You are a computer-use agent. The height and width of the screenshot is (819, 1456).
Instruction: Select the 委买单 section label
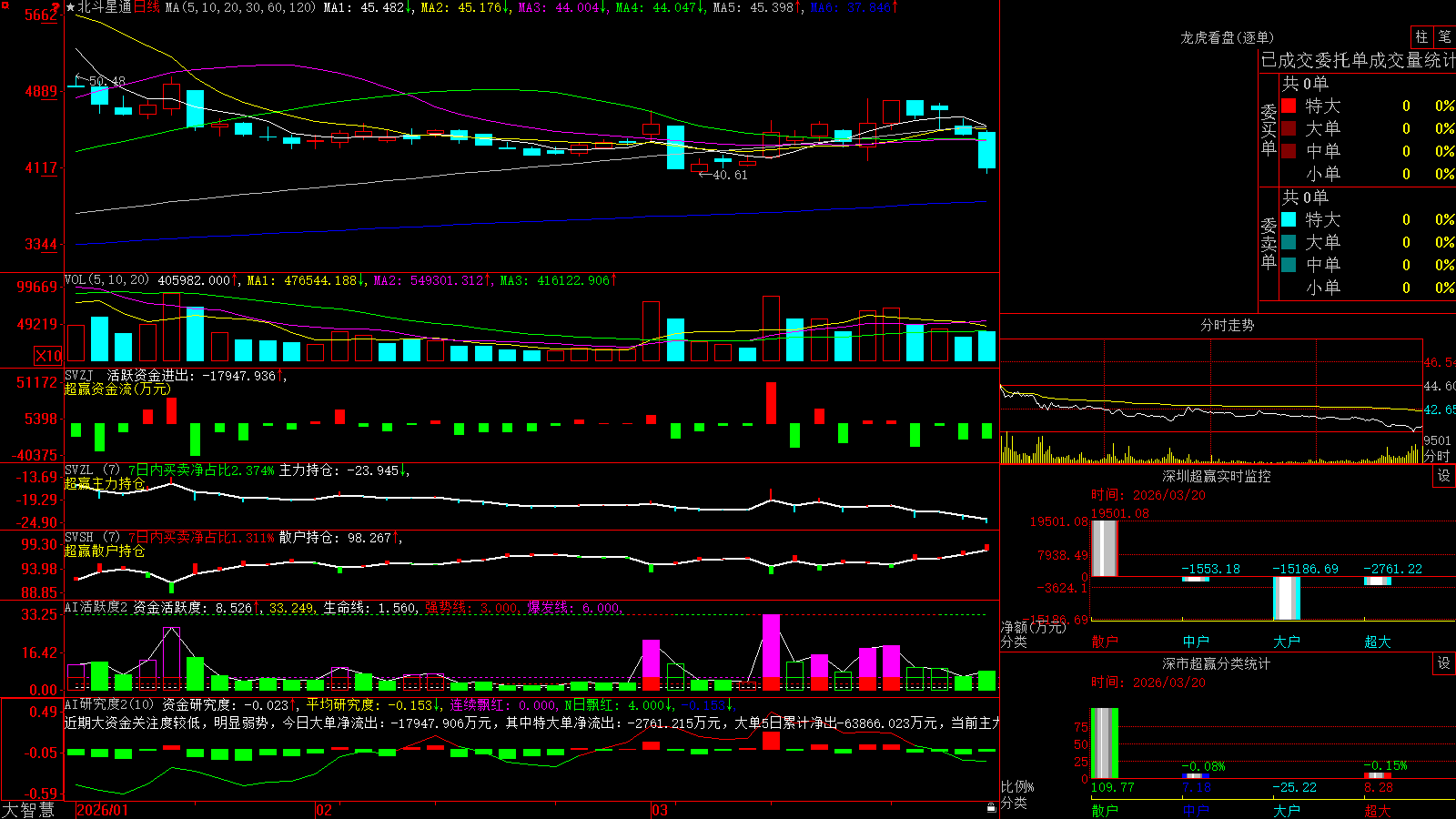[x=1269, y=130]
